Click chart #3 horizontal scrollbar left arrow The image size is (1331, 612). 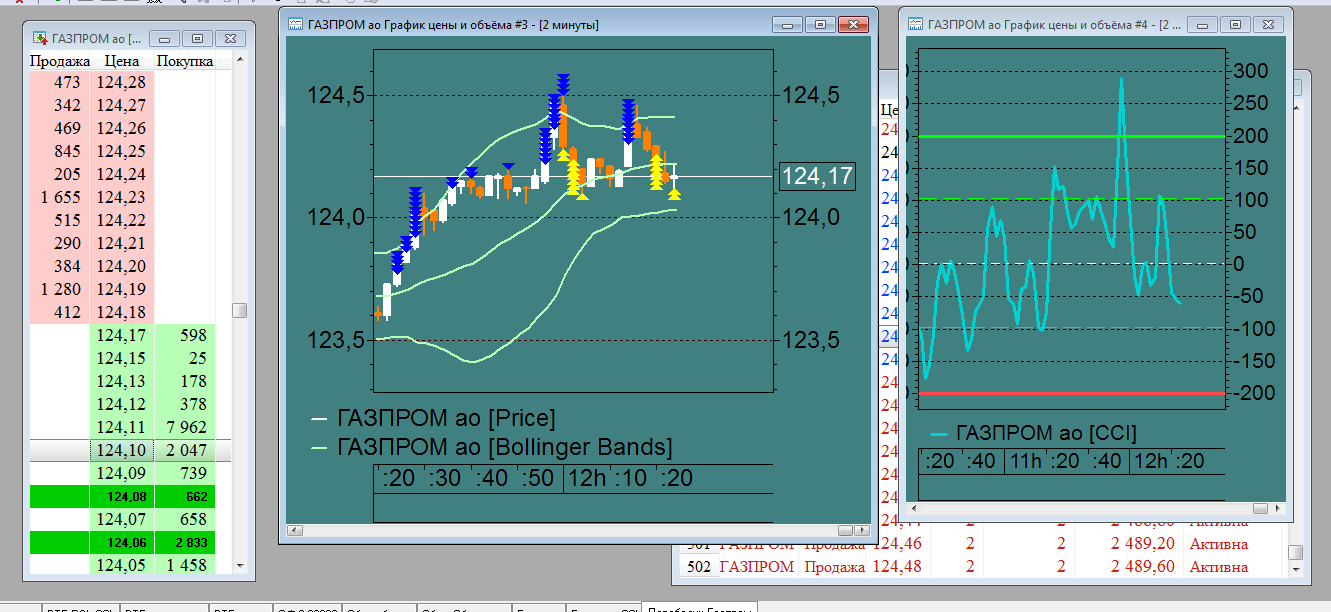(x=293, y=529)
